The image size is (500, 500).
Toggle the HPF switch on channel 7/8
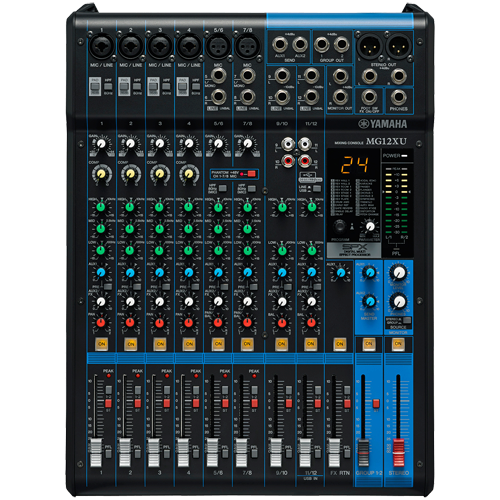click(x=252, y=188)
